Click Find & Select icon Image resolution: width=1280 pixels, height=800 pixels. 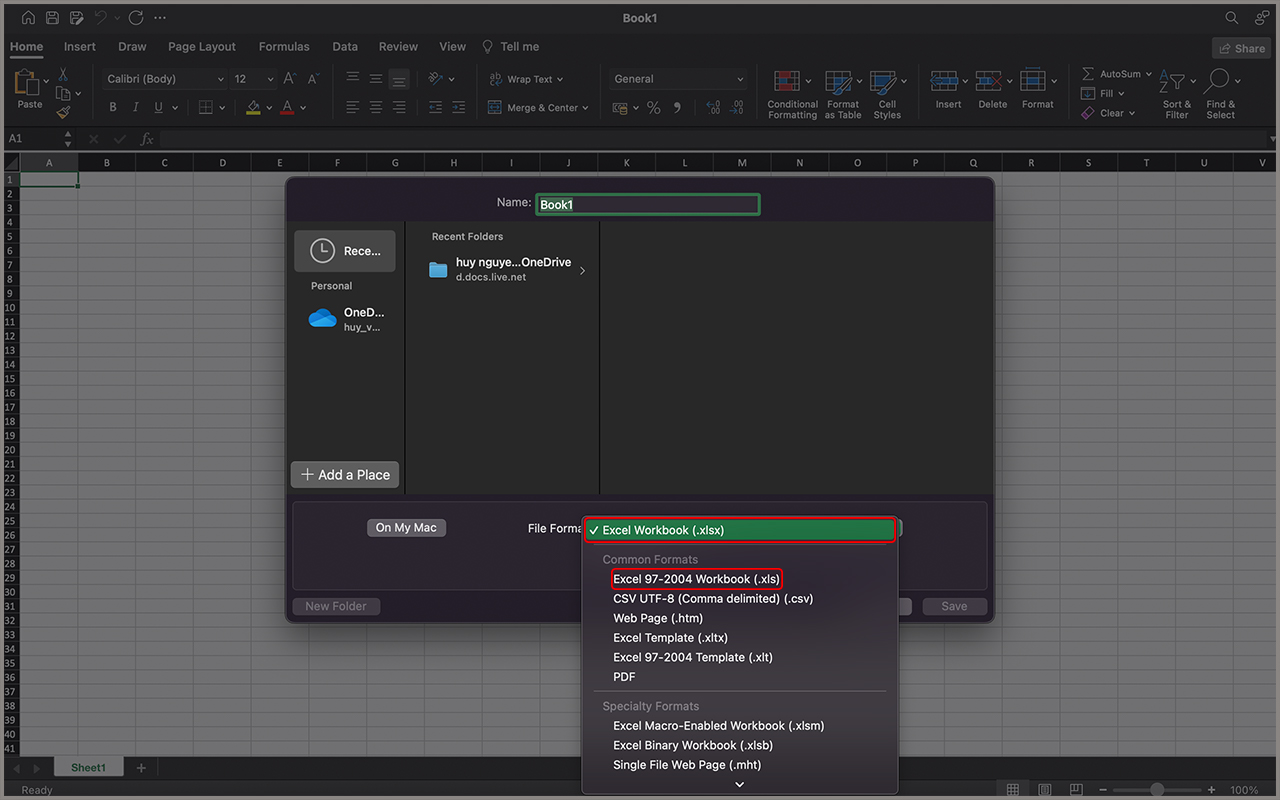point(1217,82)
